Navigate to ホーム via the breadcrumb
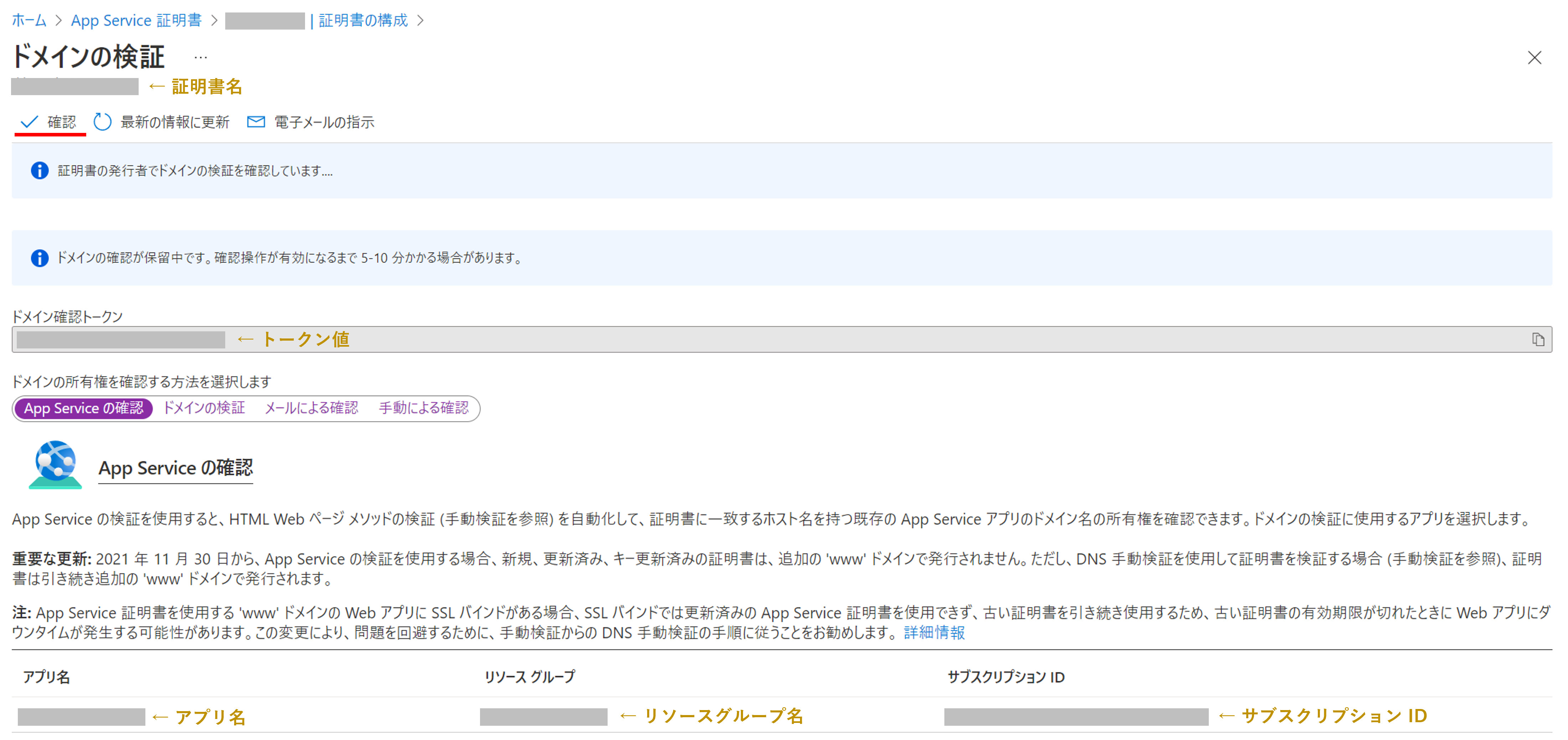The height and width of the screenshot is (740, 1568). [x=29, y=20]
